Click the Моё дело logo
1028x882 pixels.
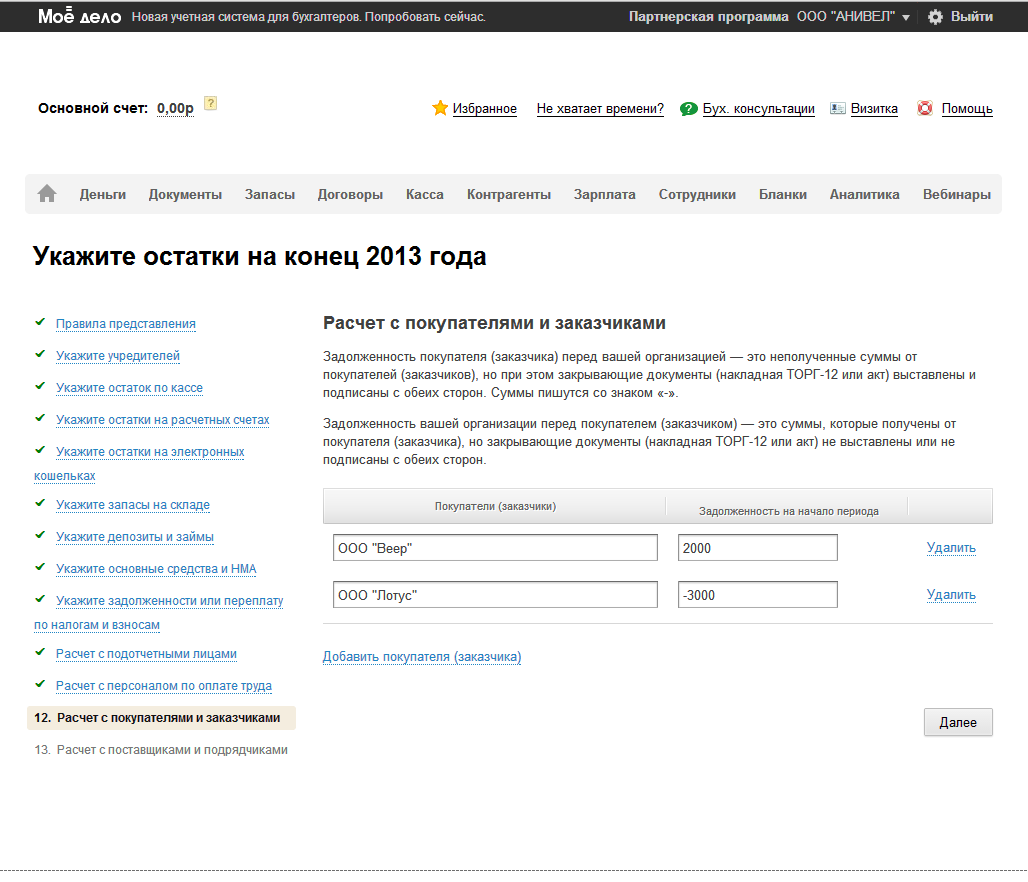pyautogui.click(x=79, y=16)
